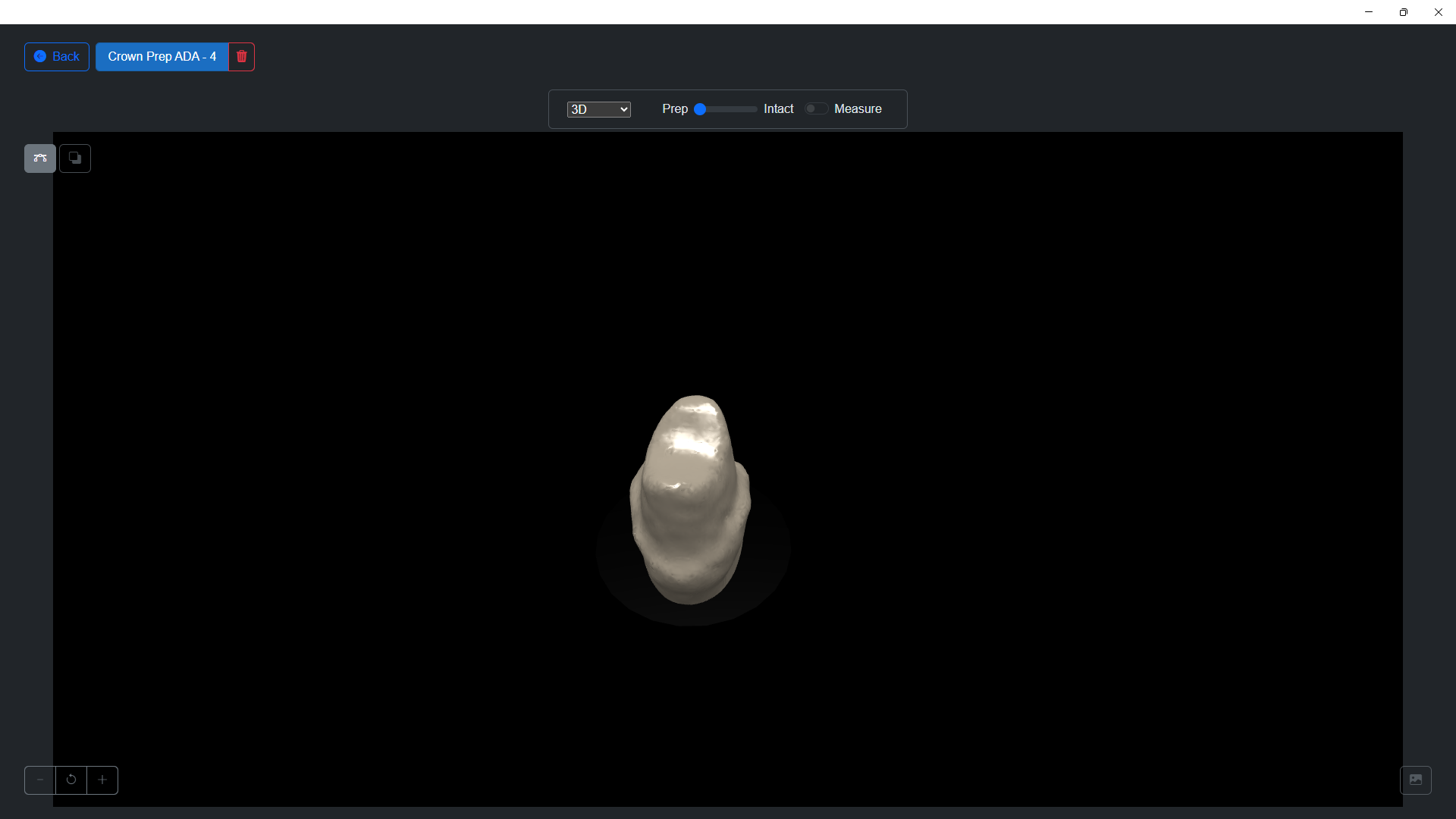
Task: Go back using the Back button
Action: pyautogui.click(x=57, y=57)
